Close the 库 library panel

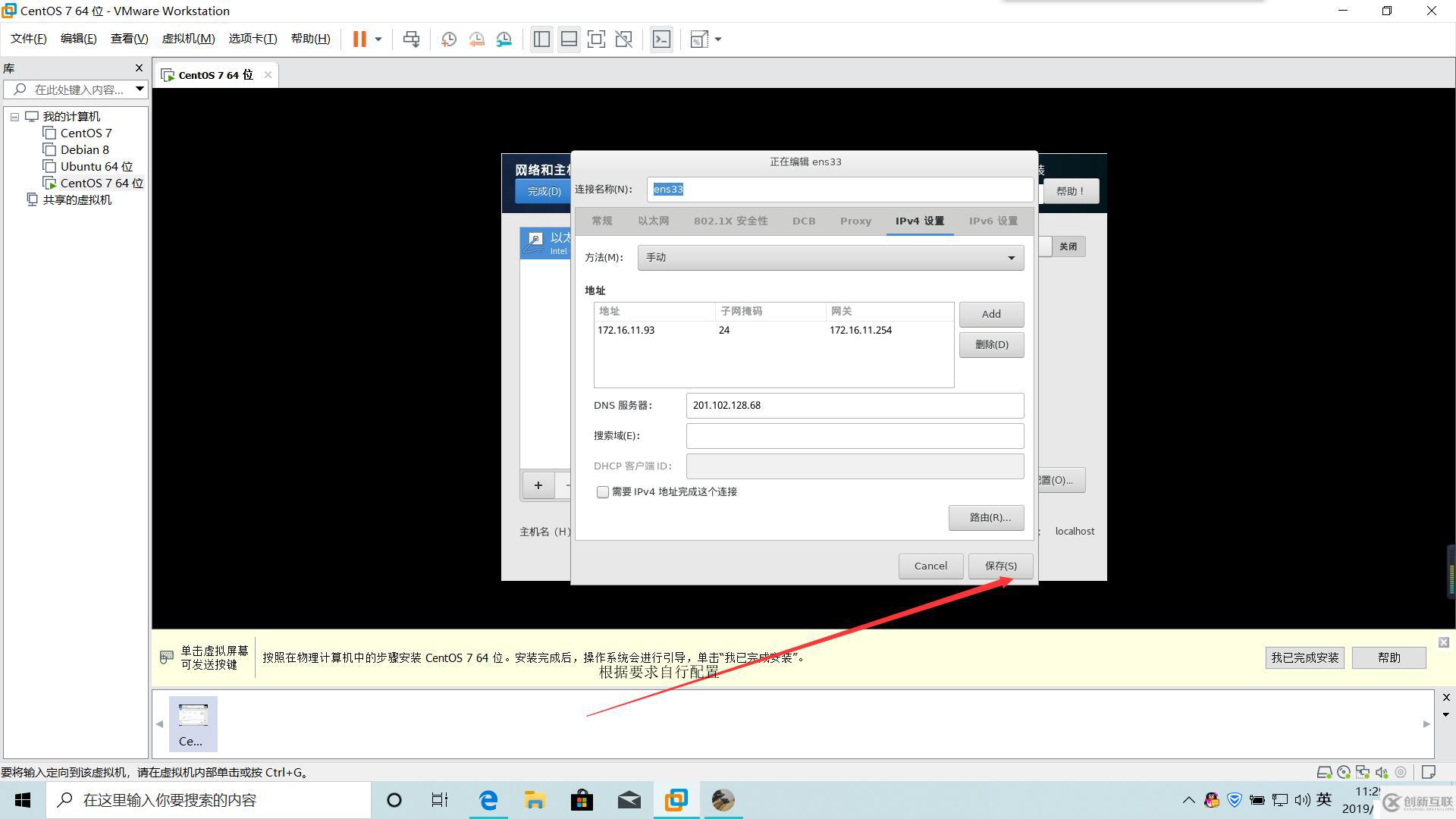(139, 67)
